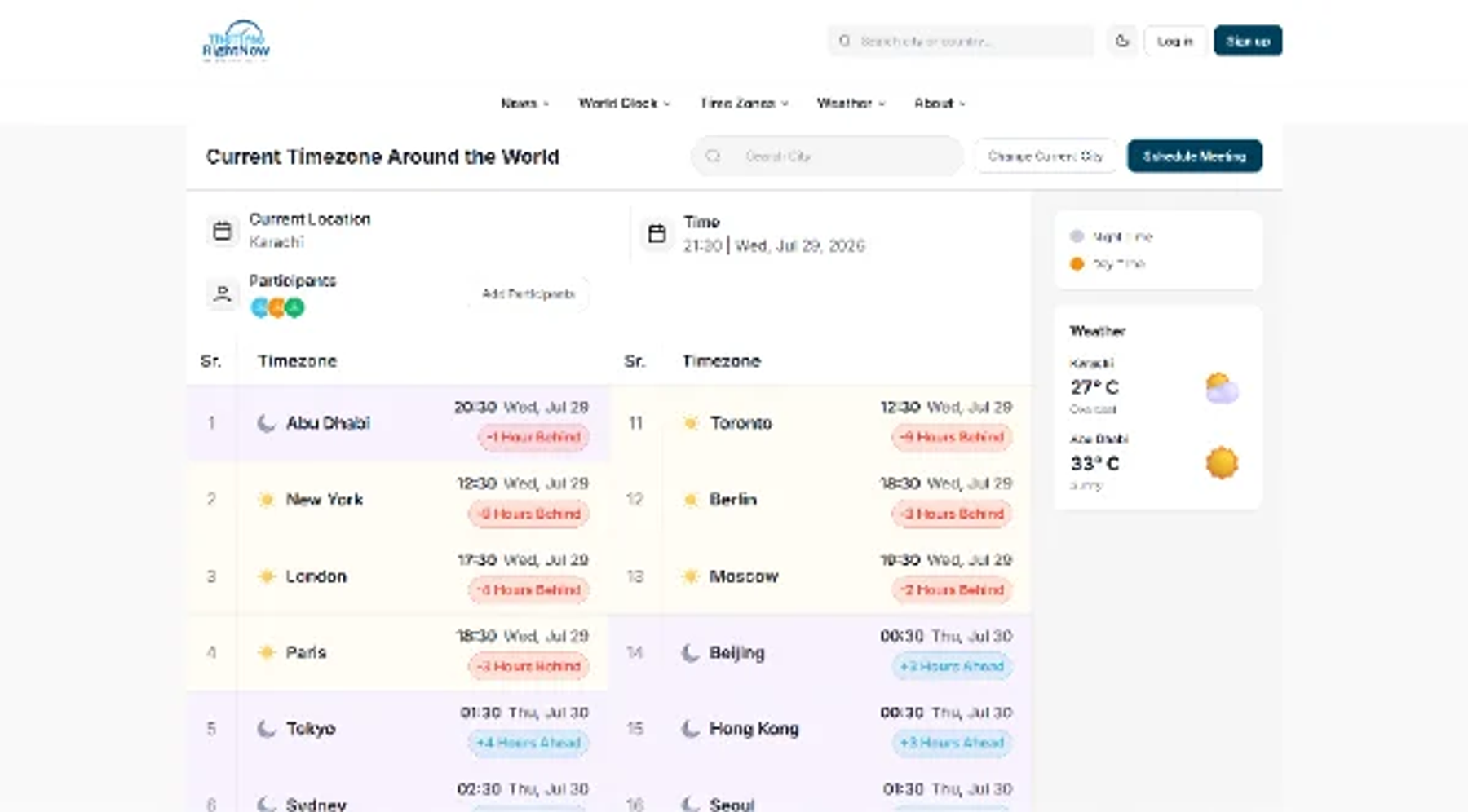This screenshot has height=812, width=1468.
Task: Select the Berlin city name
Action: coord(732,500)
